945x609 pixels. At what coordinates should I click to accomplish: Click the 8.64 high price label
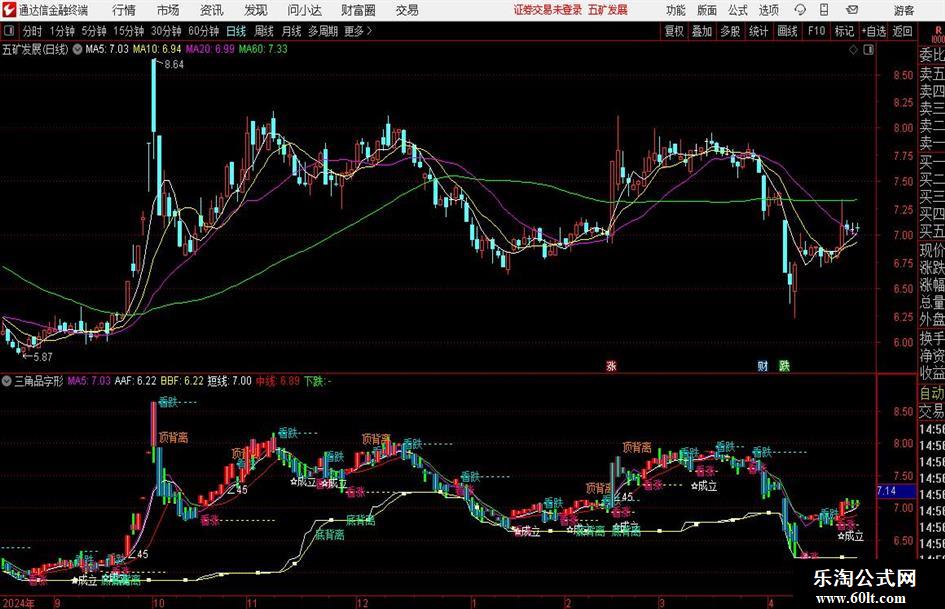coord(174,65)
